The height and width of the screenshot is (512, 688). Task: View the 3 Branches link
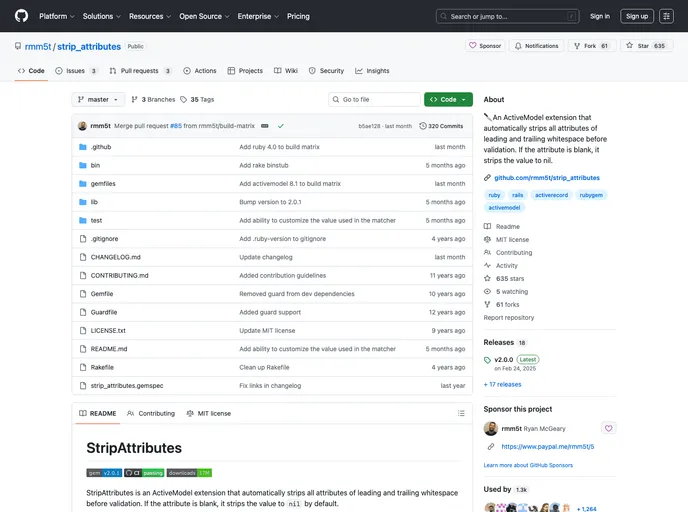(x=153, y=100)
